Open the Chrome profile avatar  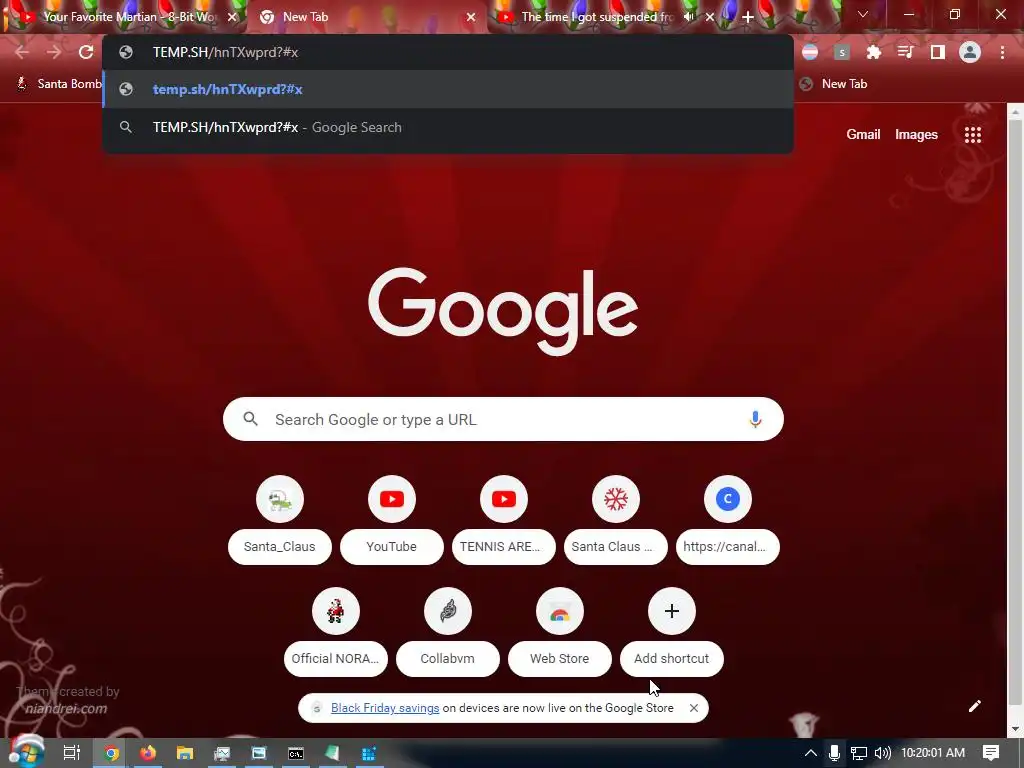point(970,52)
